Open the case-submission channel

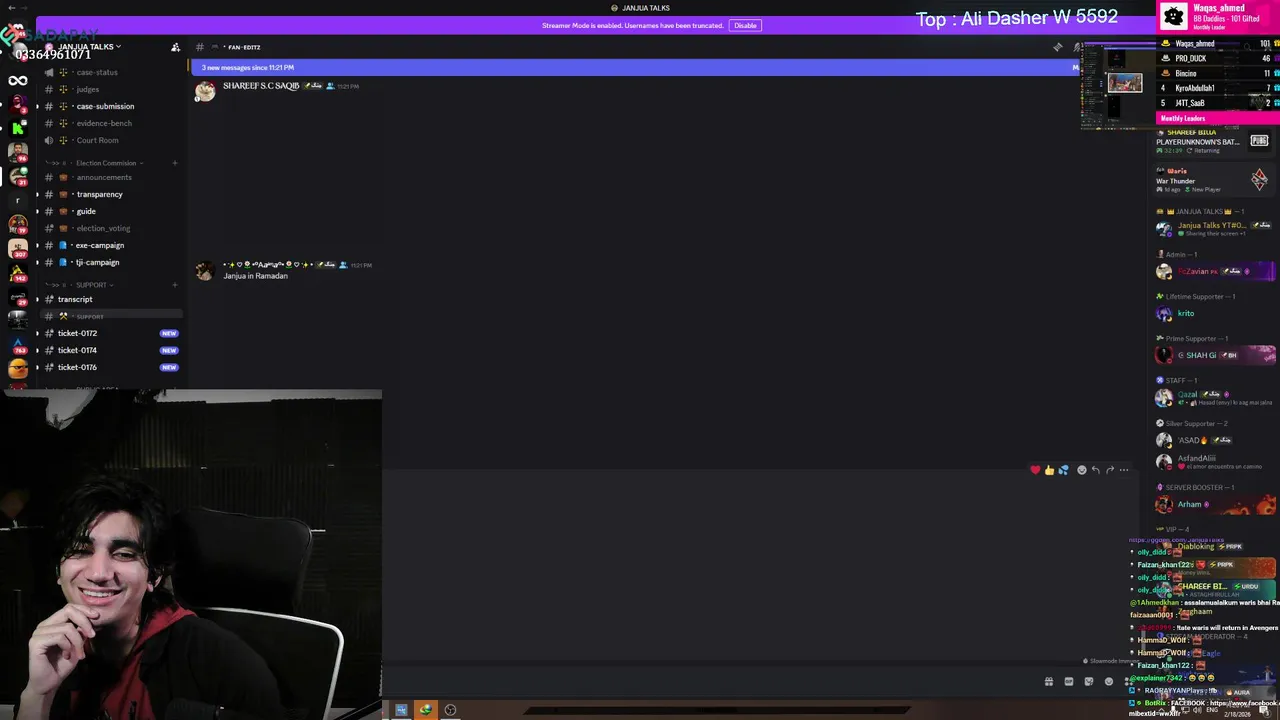point(105,106)
